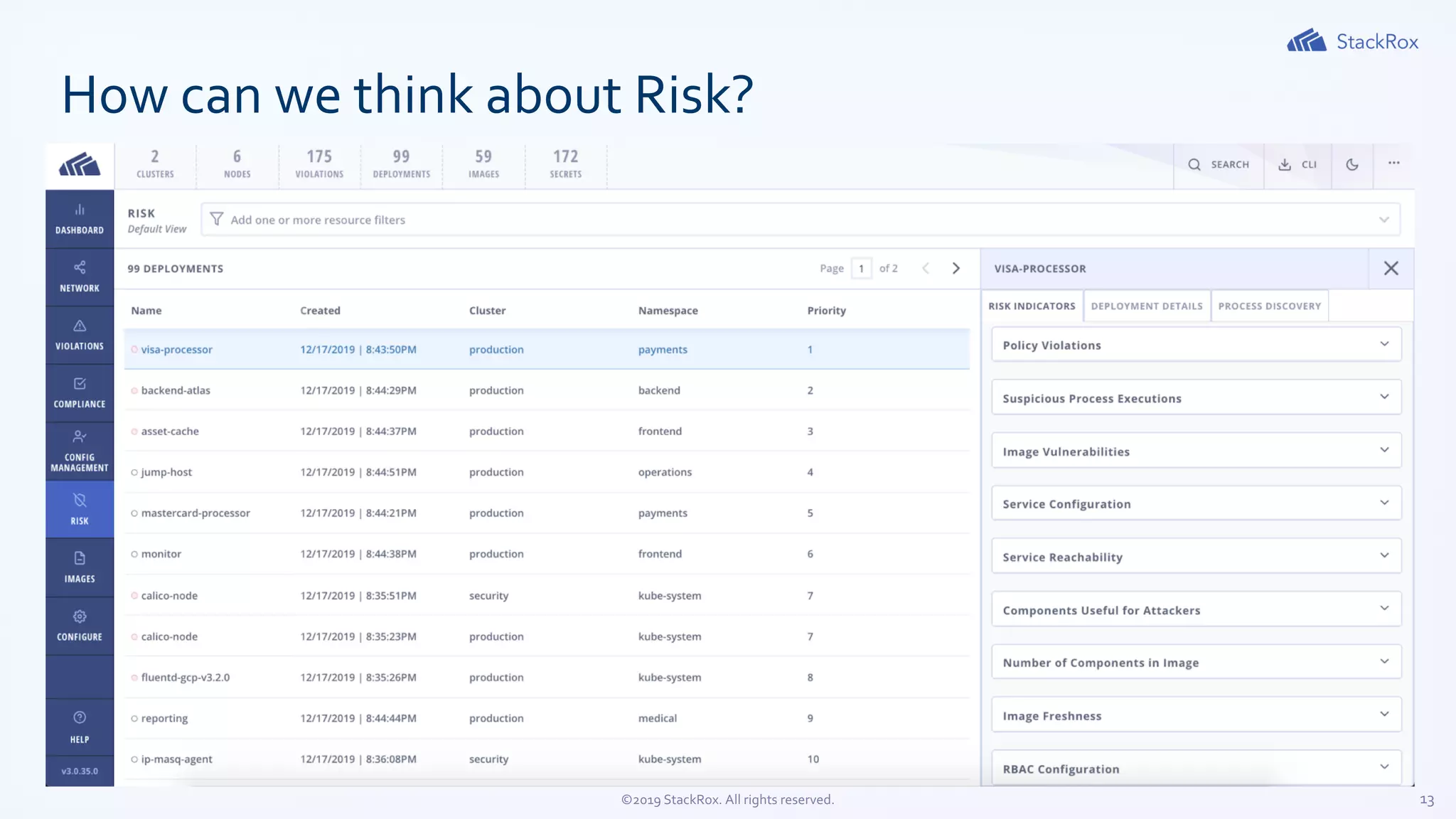Go to previous page of deployments
The height and width of the screenshot is (819, 1456).
pyautogui.click(x=926, y=268)
